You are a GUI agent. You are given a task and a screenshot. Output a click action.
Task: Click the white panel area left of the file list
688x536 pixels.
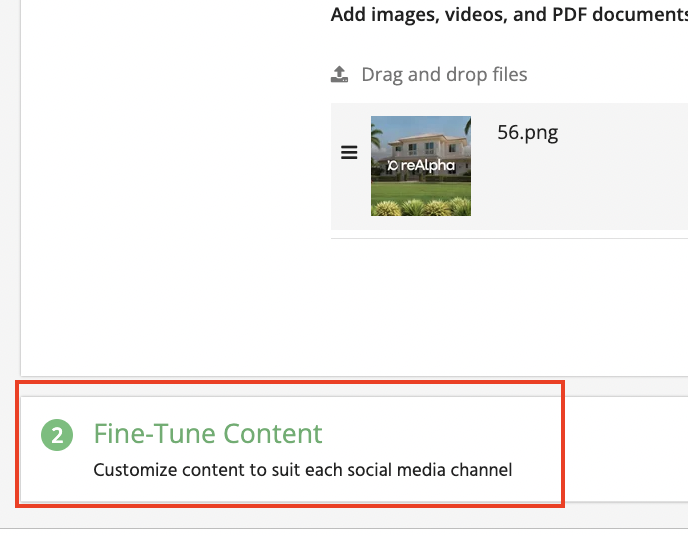(170, 200)
